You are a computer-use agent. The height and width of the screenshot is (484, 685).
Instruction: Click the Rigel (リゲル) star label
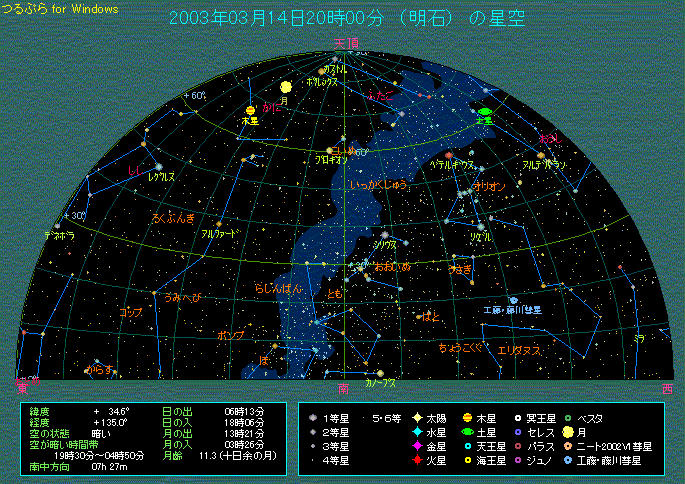482,235
